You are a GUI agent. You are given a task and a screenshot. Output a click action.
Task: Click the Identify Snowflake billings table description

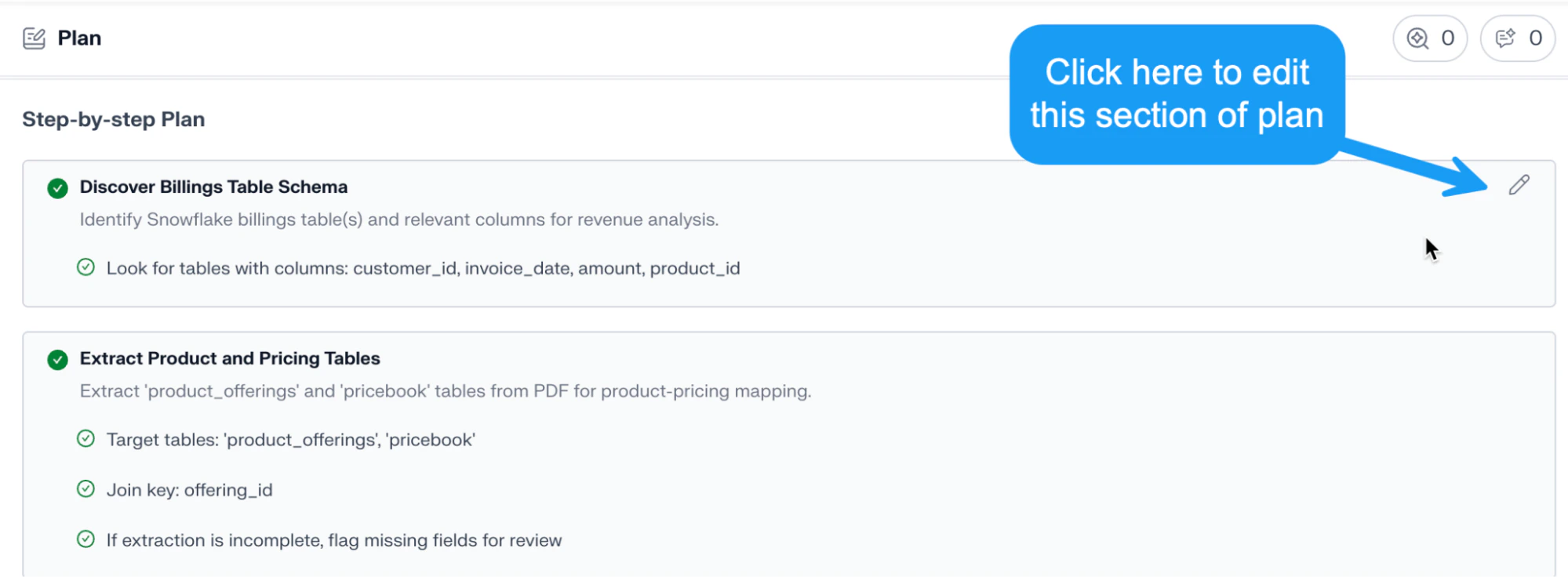coord(398,220)
